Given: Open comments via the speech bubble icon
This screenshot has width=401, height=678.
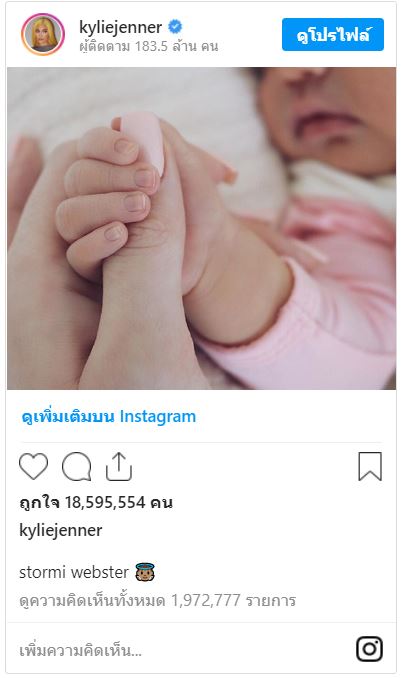Looking at the screenshot, I should pyautogui.click(x=77, y=467).
